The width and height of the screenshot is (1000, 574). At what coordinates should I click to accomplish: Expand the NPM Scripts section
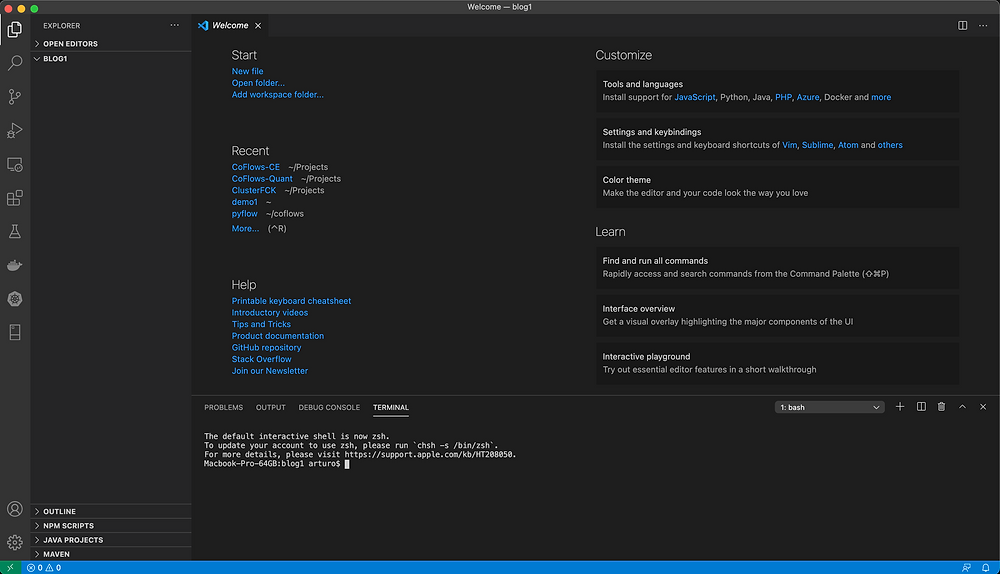[x=111, y=526]
